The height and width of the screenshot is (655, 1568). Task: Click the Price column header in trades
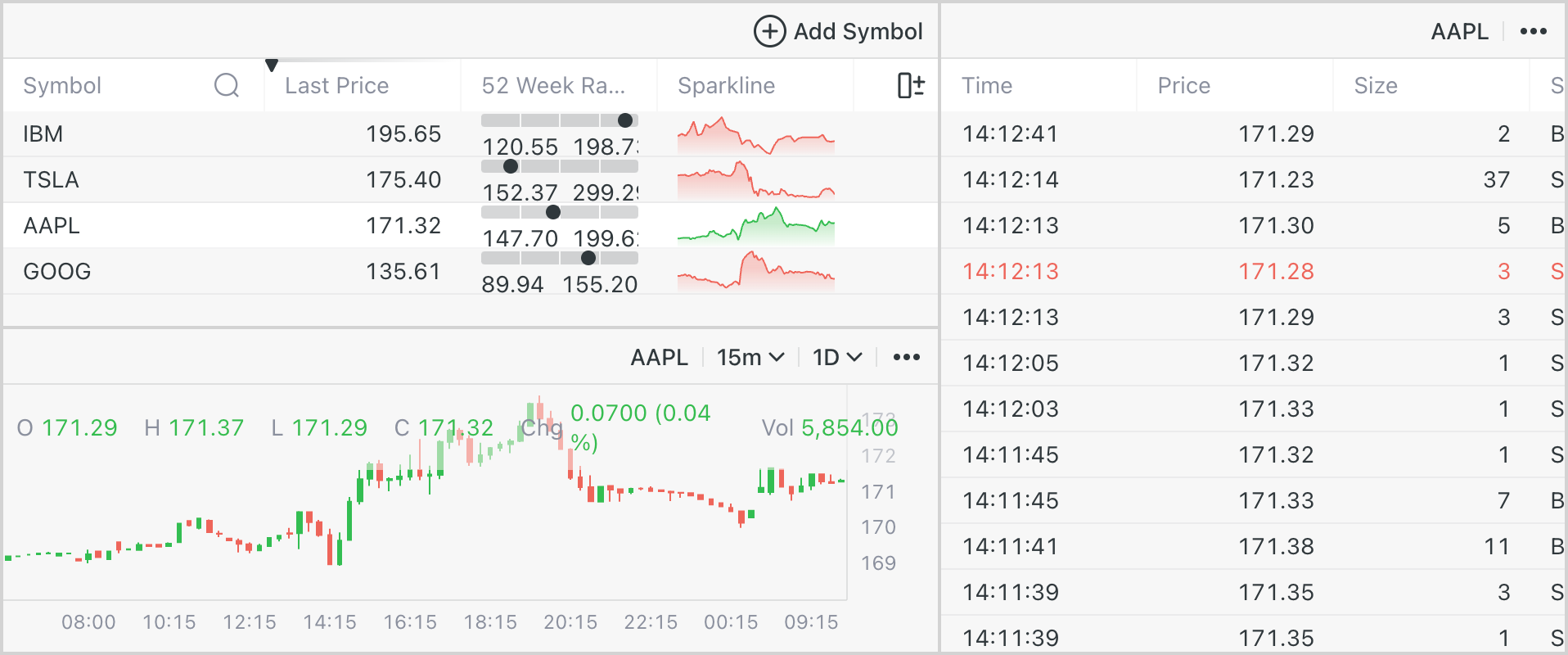pyautogui.click(x=1183, y=85)
